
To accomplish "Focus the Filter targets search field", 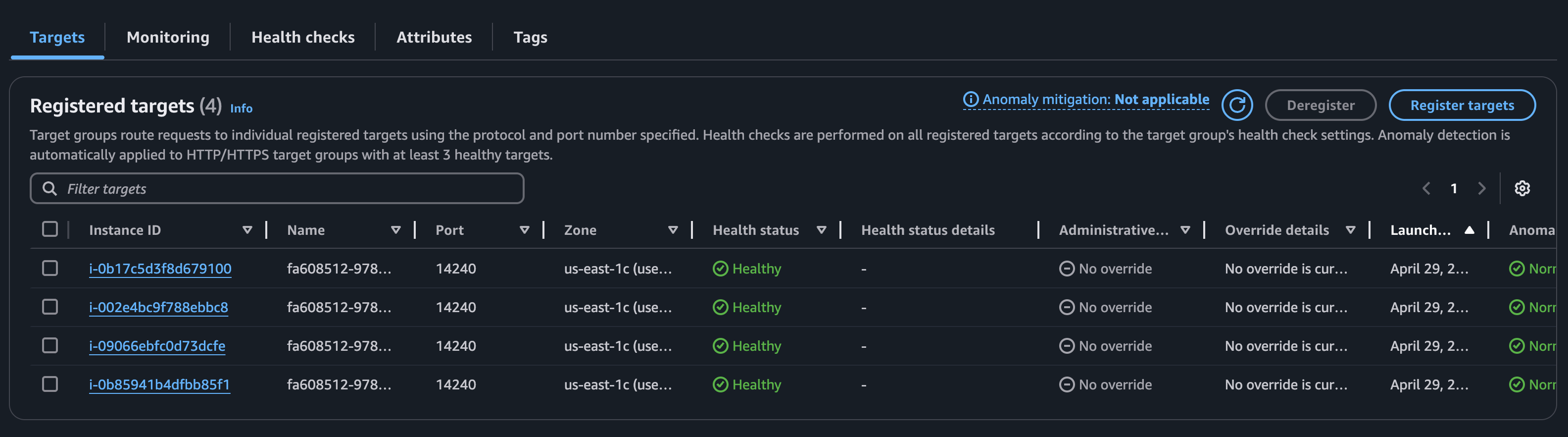I will coord(286,188).
